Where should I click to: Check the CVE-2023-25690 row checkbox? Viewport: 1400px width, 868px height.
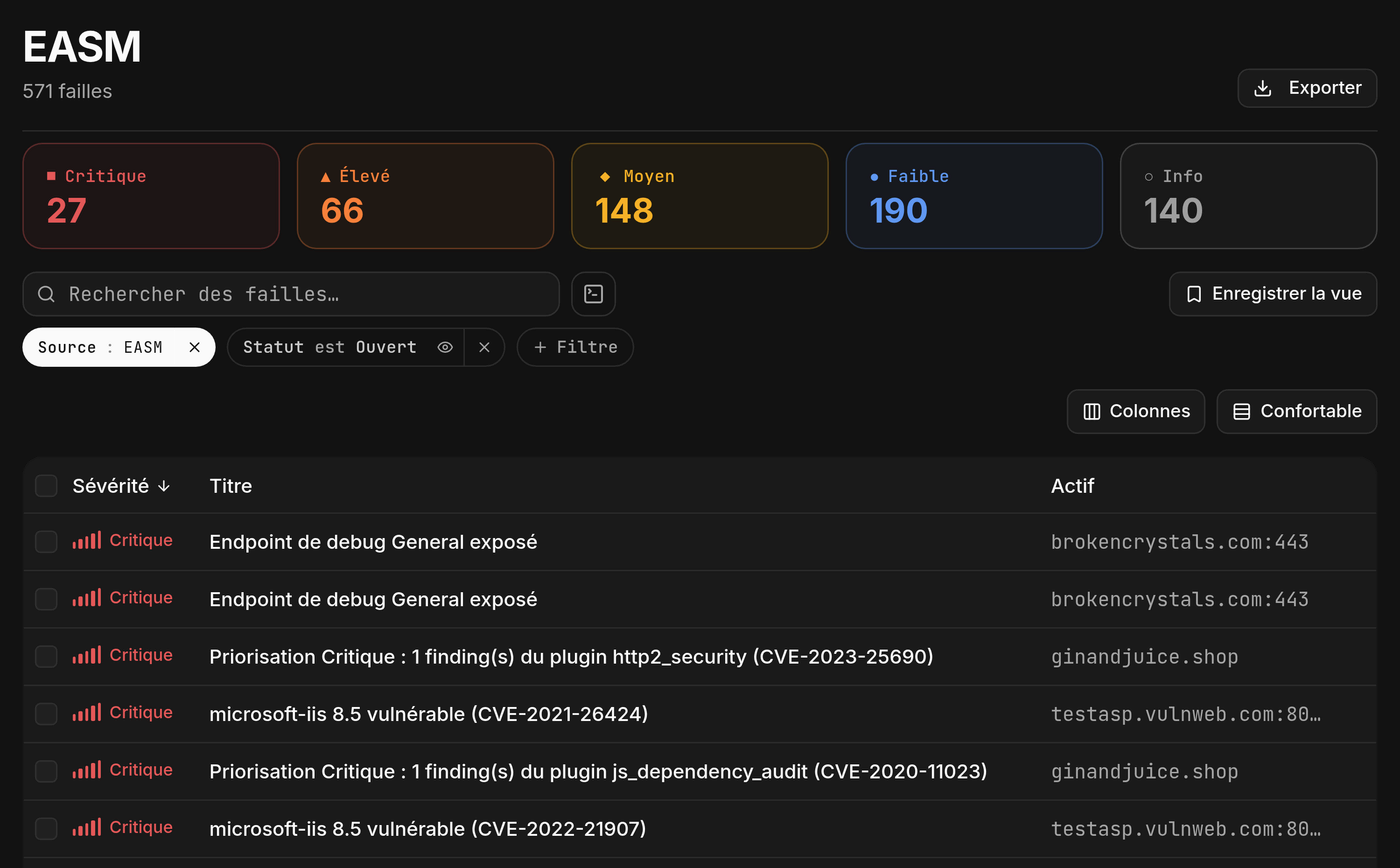click(x=46, y=657)
